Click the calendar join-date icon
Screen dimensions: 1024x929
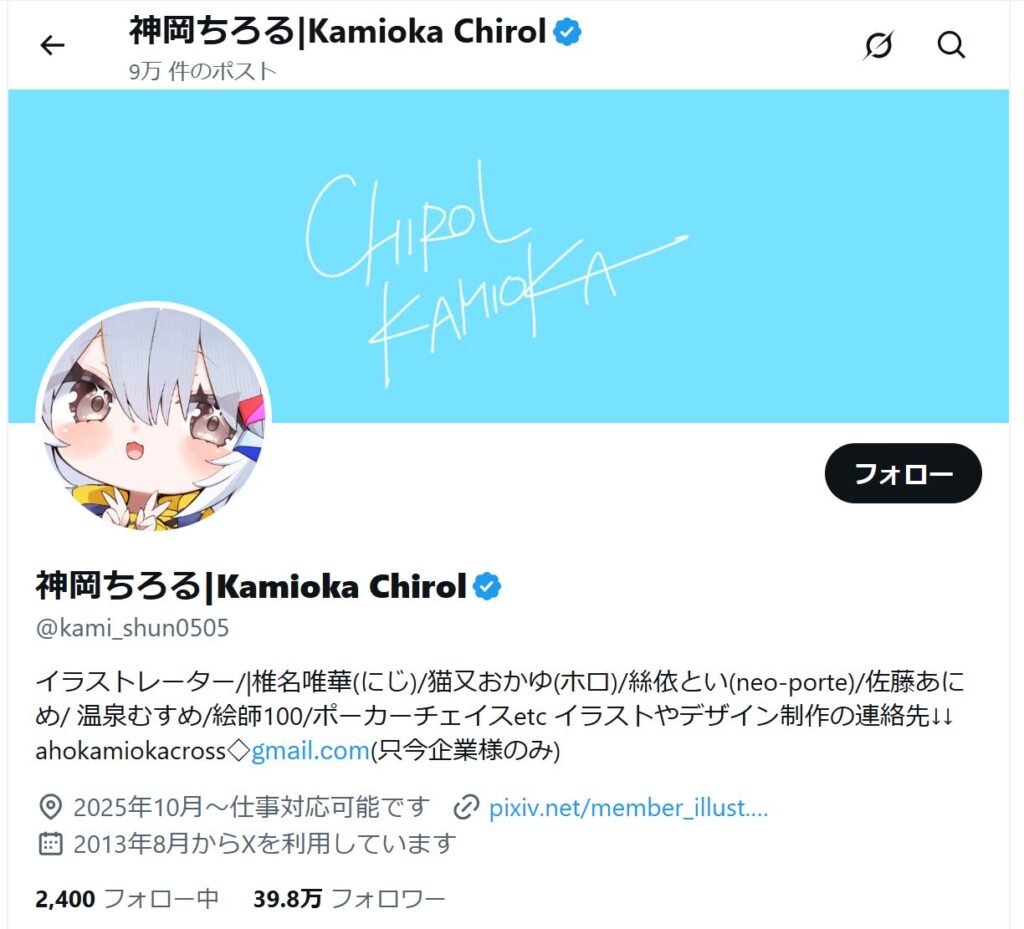[50, 843]
